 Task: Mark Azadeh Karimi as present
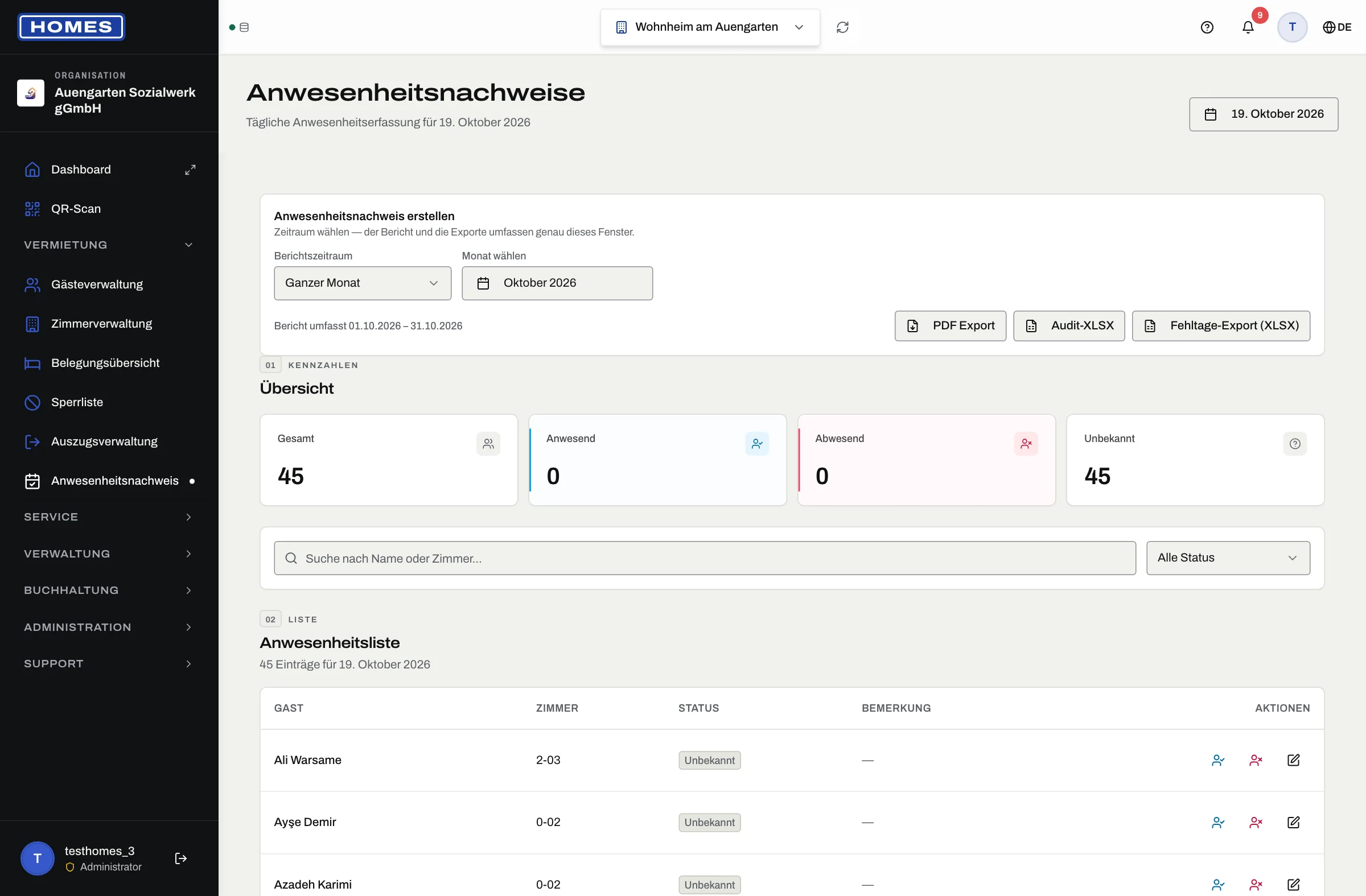[1218, 884]
